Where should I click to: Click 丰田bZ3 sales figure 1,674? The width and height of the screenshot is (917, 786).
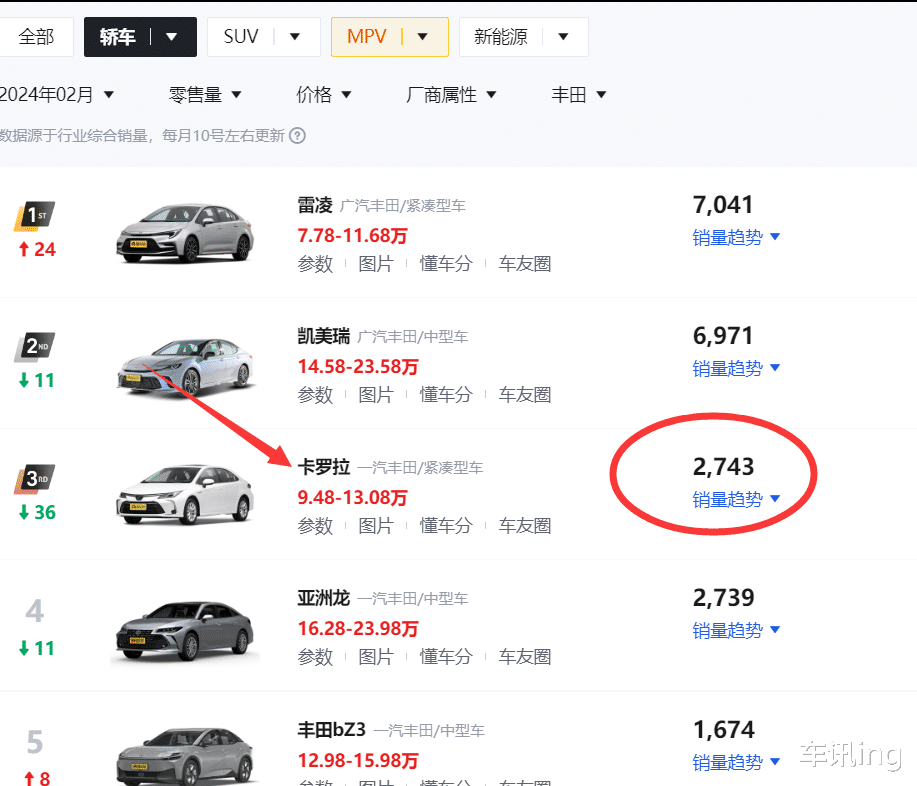(723, 730)
